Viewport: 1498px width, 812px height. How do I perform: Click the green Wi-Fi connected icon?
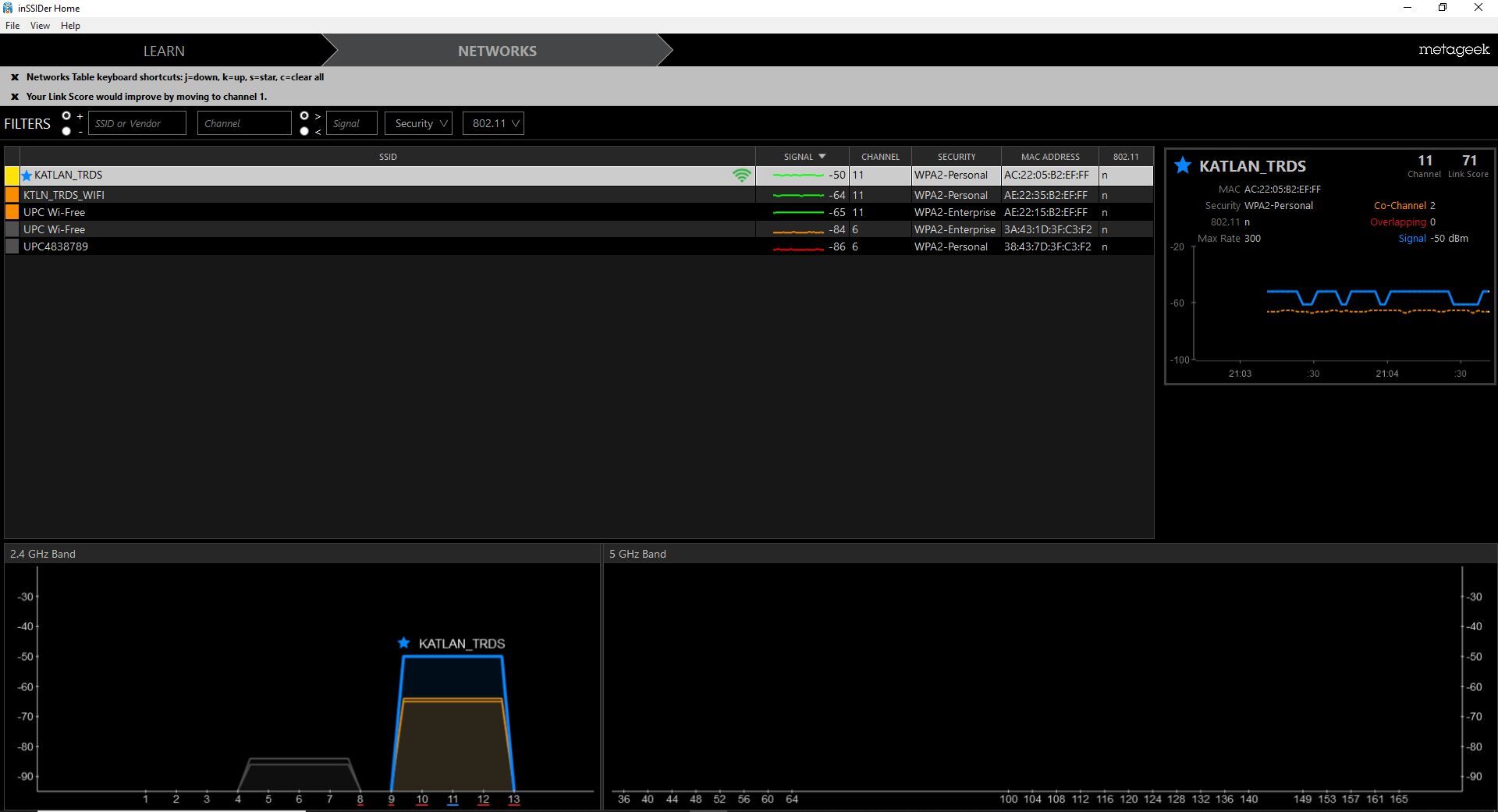click(x=741, y=176)
